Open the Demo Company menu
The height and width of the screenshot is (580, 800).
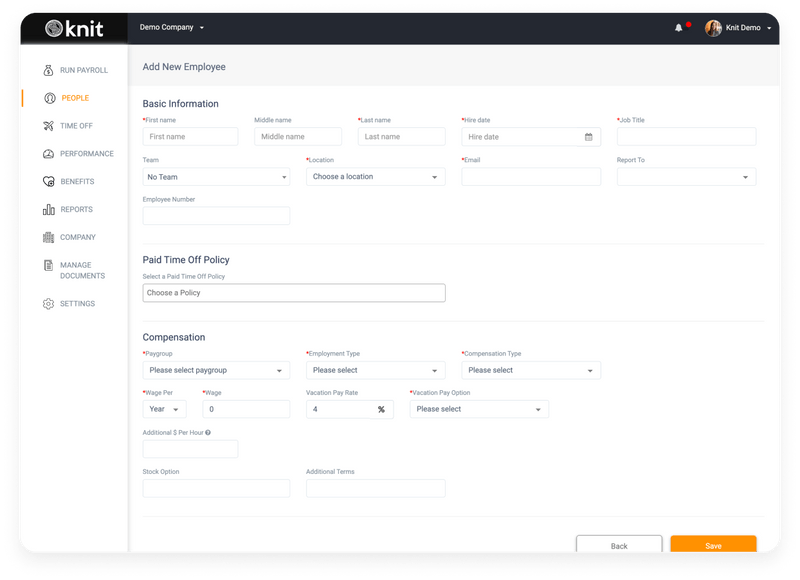[168, 27]
